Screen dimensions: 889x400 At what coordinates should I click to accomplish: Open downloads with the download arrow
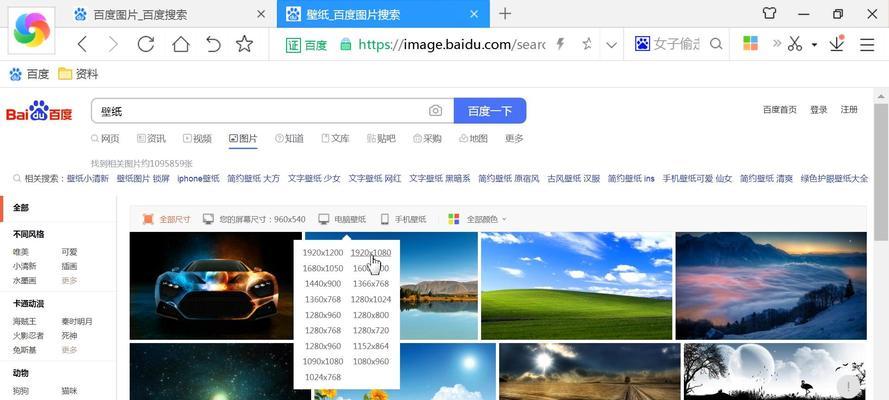[x=837, y=44]
